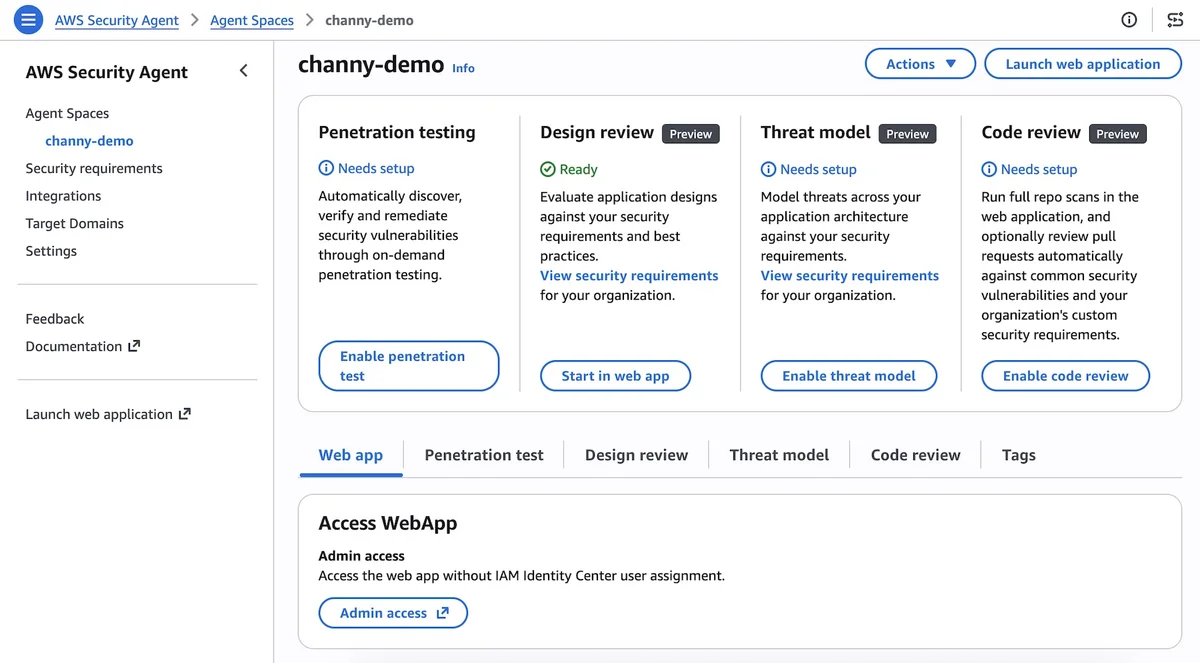Open the preferences sliders icon at top right

pos(1176,20)
